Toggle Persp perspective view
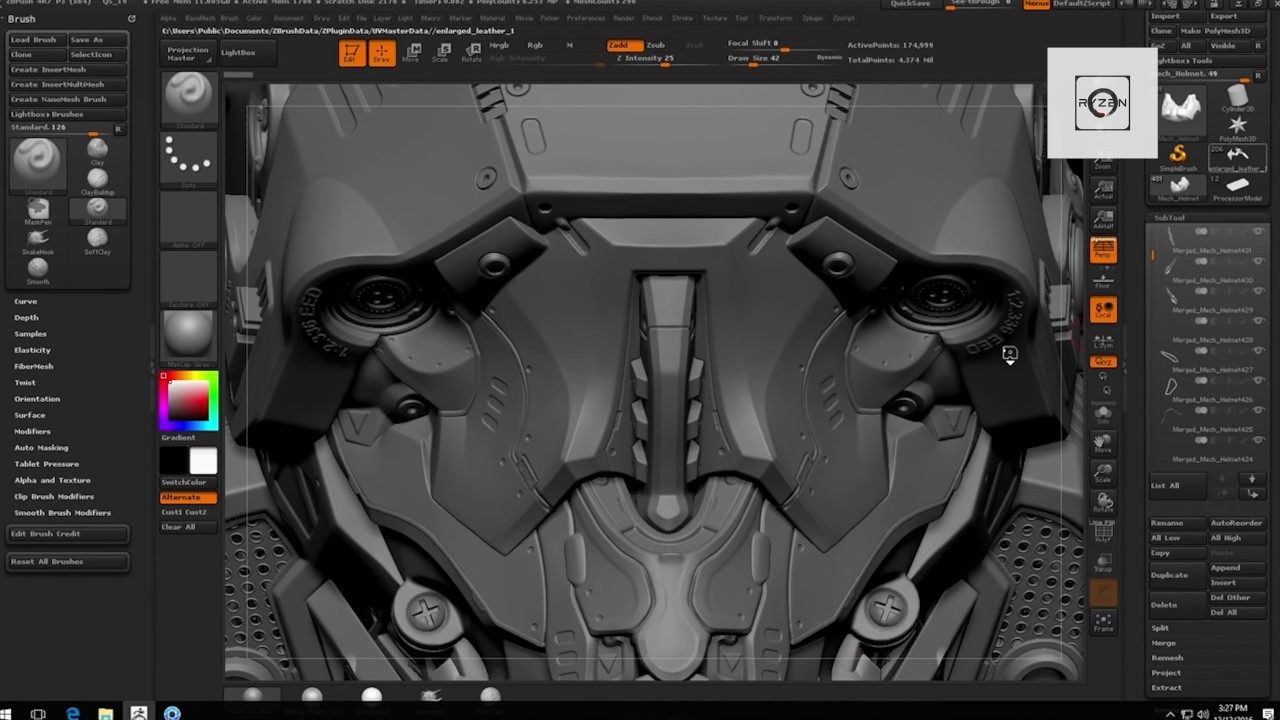This screenshot has width=1280, height=720. click(x=1103, y=250)
